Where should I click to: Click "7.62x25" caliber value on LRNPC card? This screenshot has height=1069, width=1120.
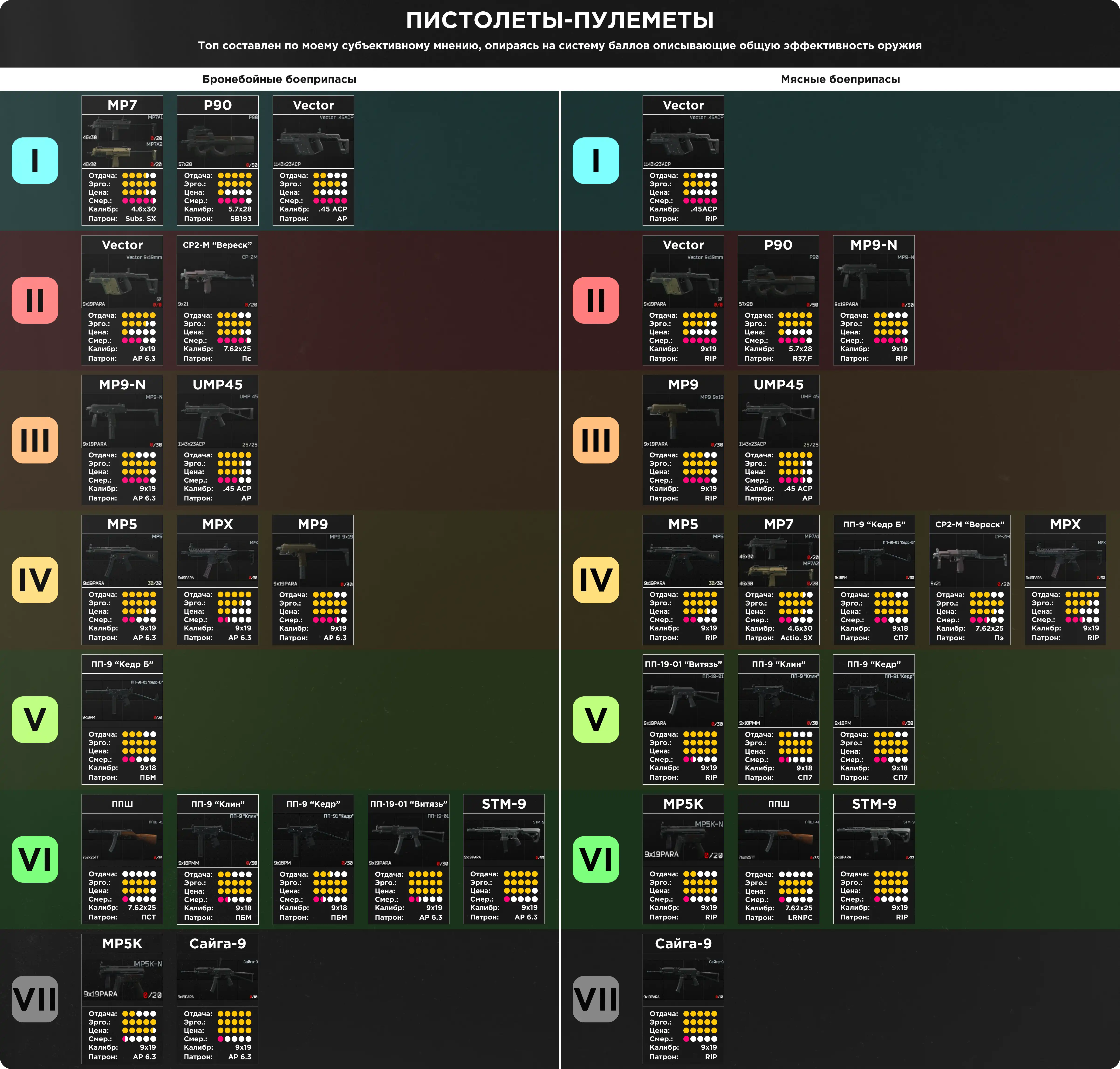pyautogui.click(x=798, y=908)
